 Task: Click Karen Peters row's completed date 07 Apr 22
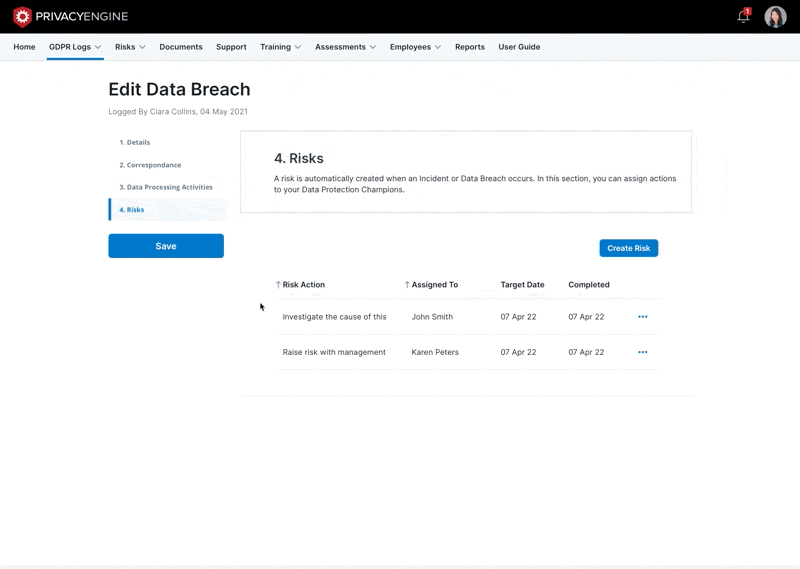pos(586,352)
